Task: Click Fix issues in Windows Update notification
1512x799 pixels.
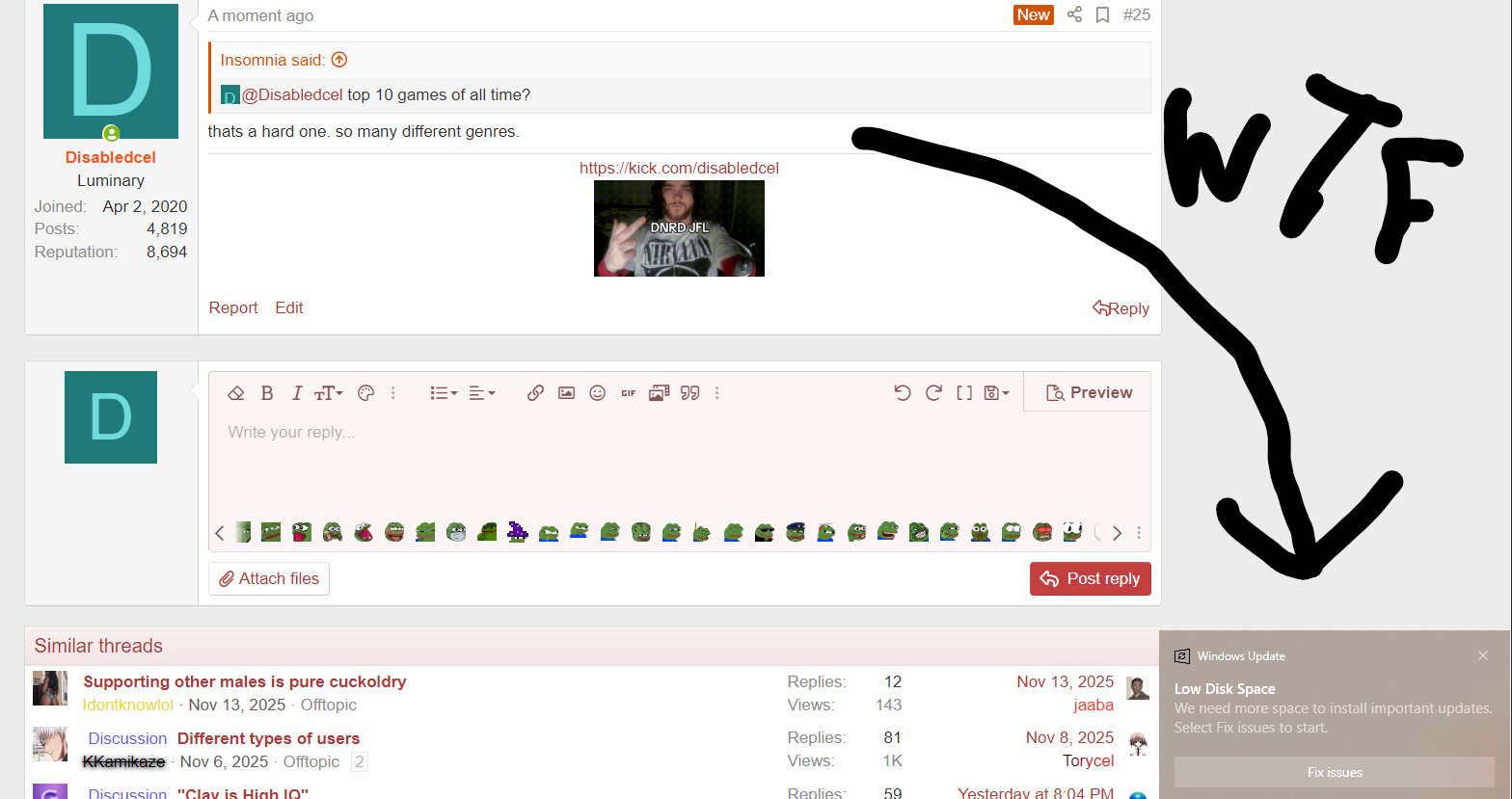Action: 1335,772
